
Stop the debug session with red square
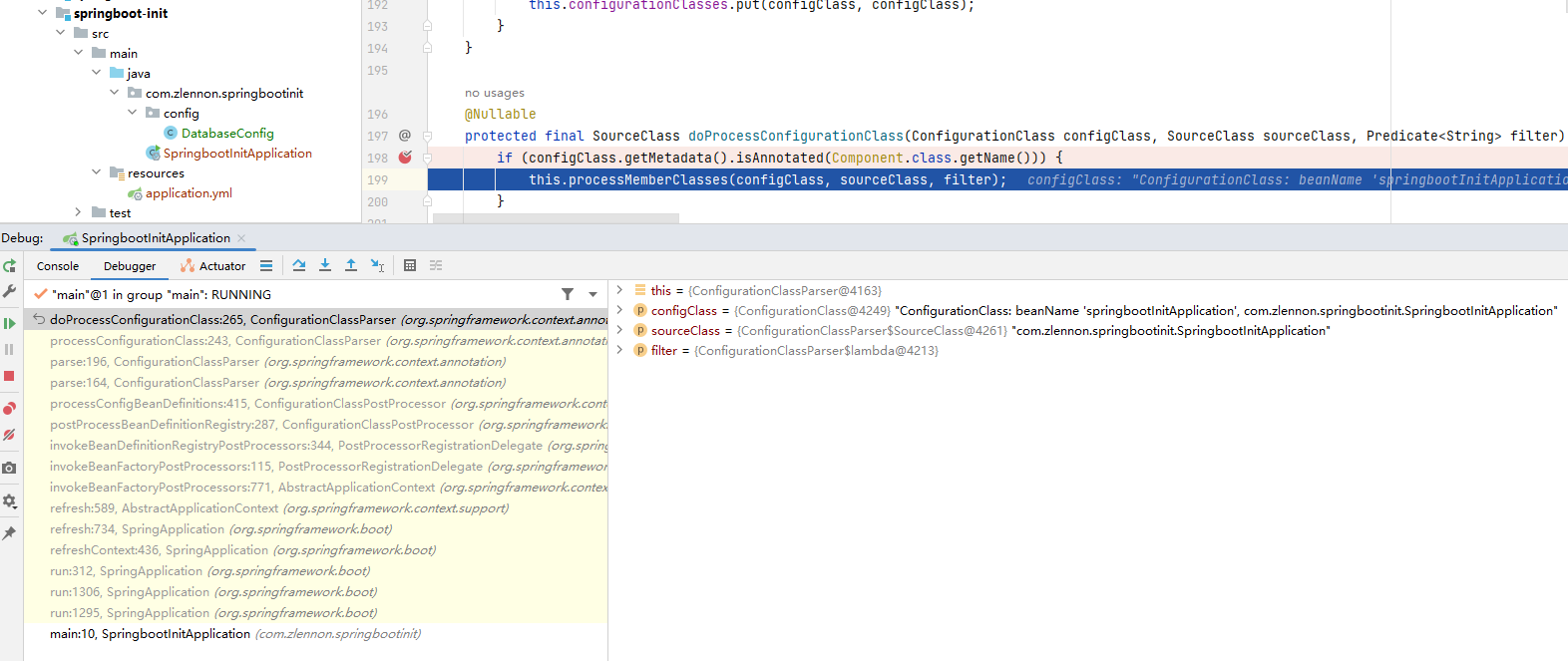point(9,376)
